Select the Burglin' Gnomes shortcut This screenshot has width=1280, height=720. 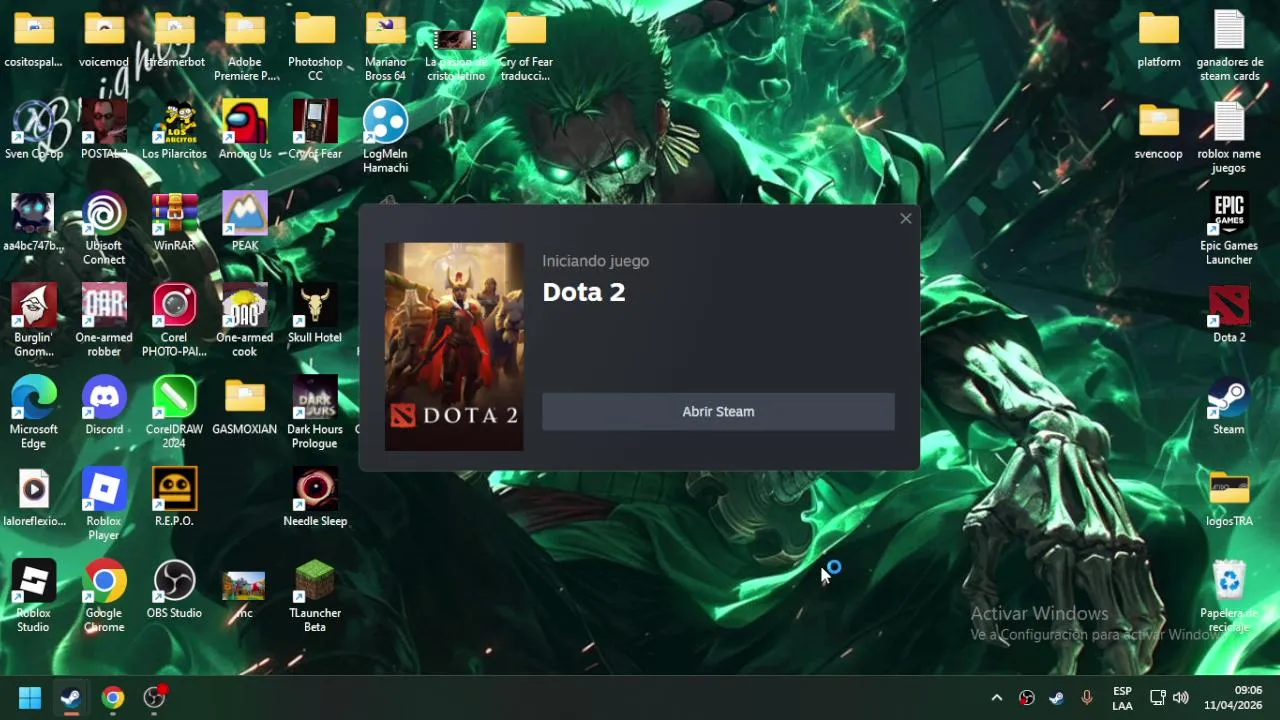tap(34, 321)
